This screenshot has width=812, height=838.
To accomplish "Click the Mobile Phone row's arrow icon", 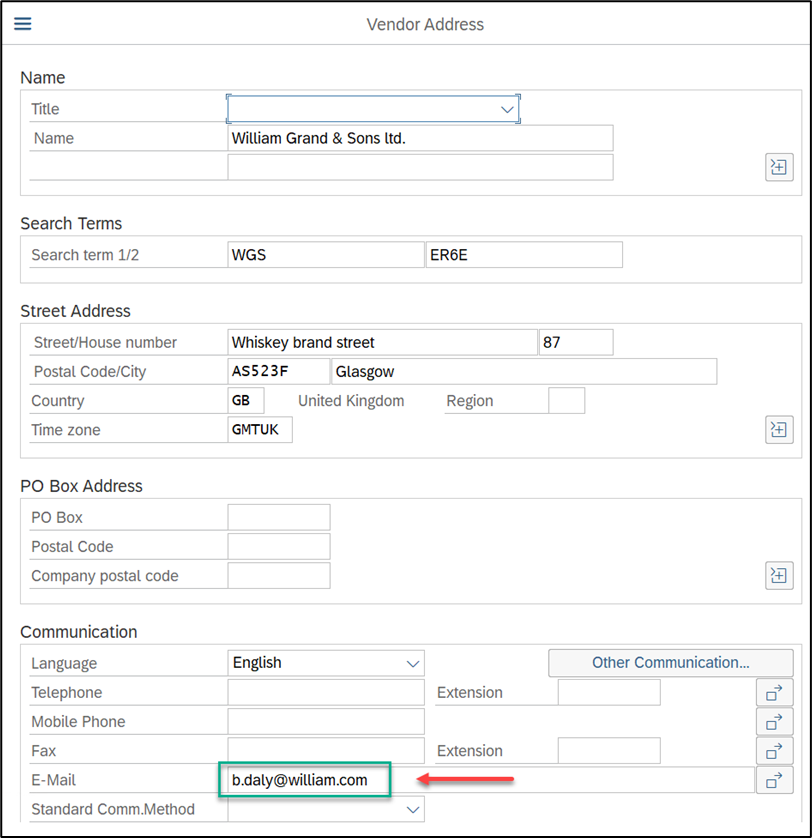I will [x=773, y=722].
